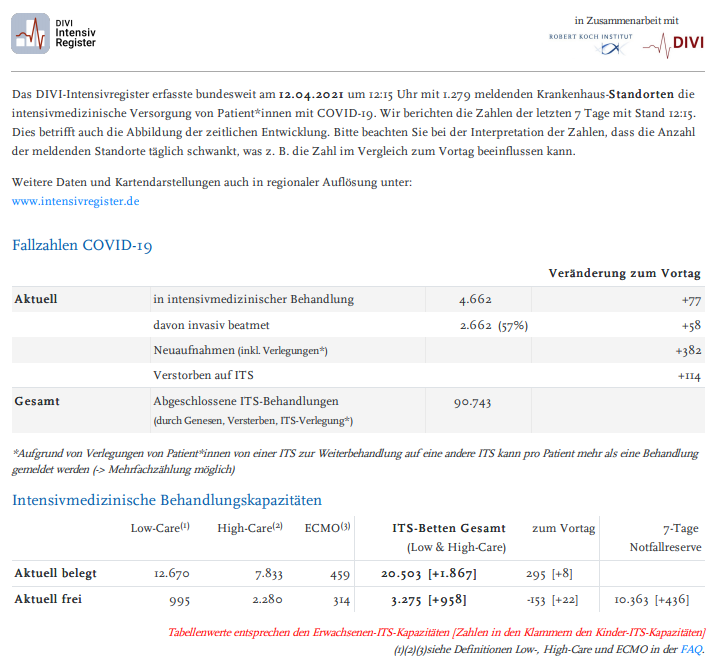Click the ECMO column header
Image resolution: width=725 pixels, height=668 pixels.
[x=327, y=528]
